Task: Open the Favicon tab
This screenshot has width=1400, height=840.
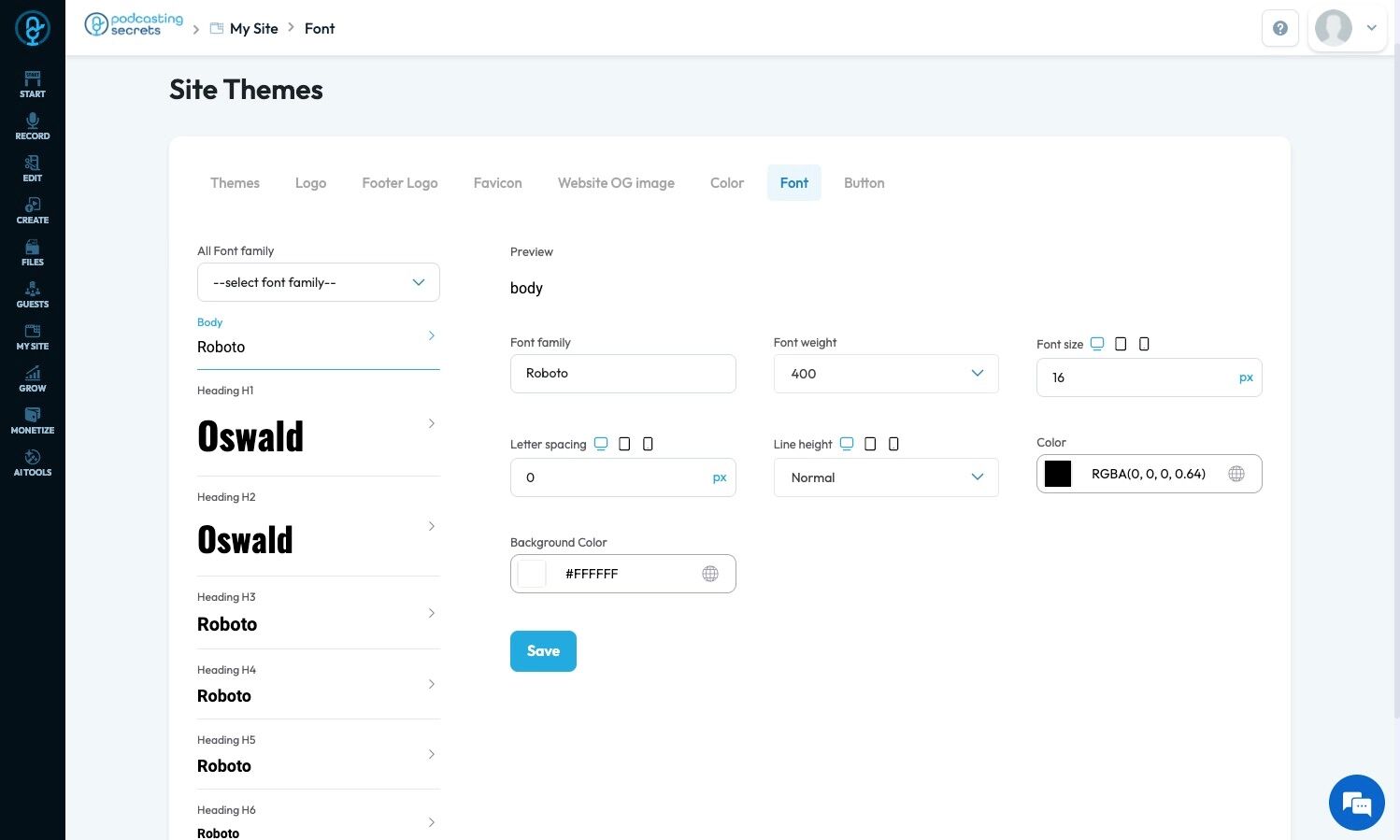Action: (497, 183)
